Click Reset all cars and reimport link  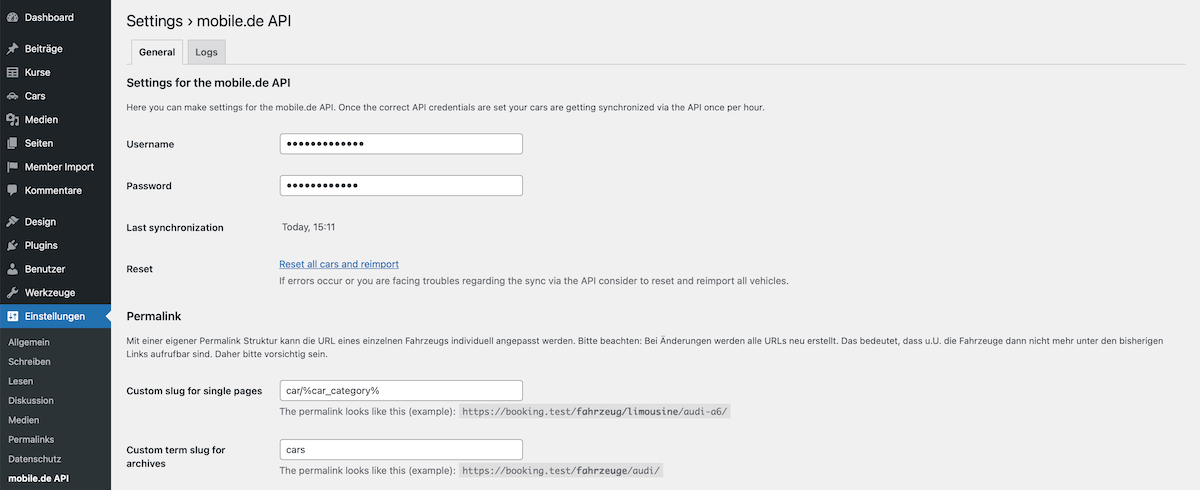point(339,264)
